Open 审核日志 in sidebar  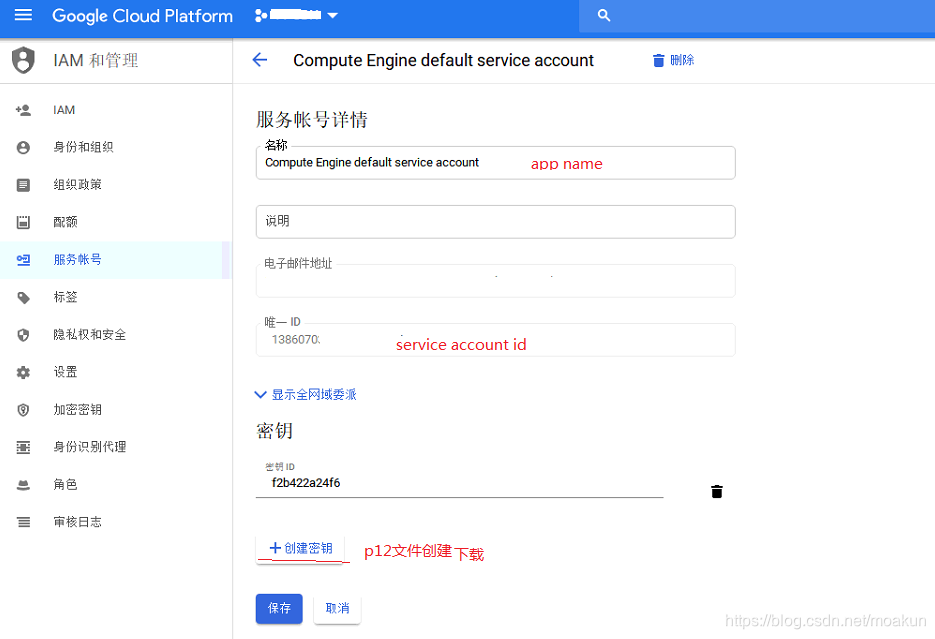point(116,522)
